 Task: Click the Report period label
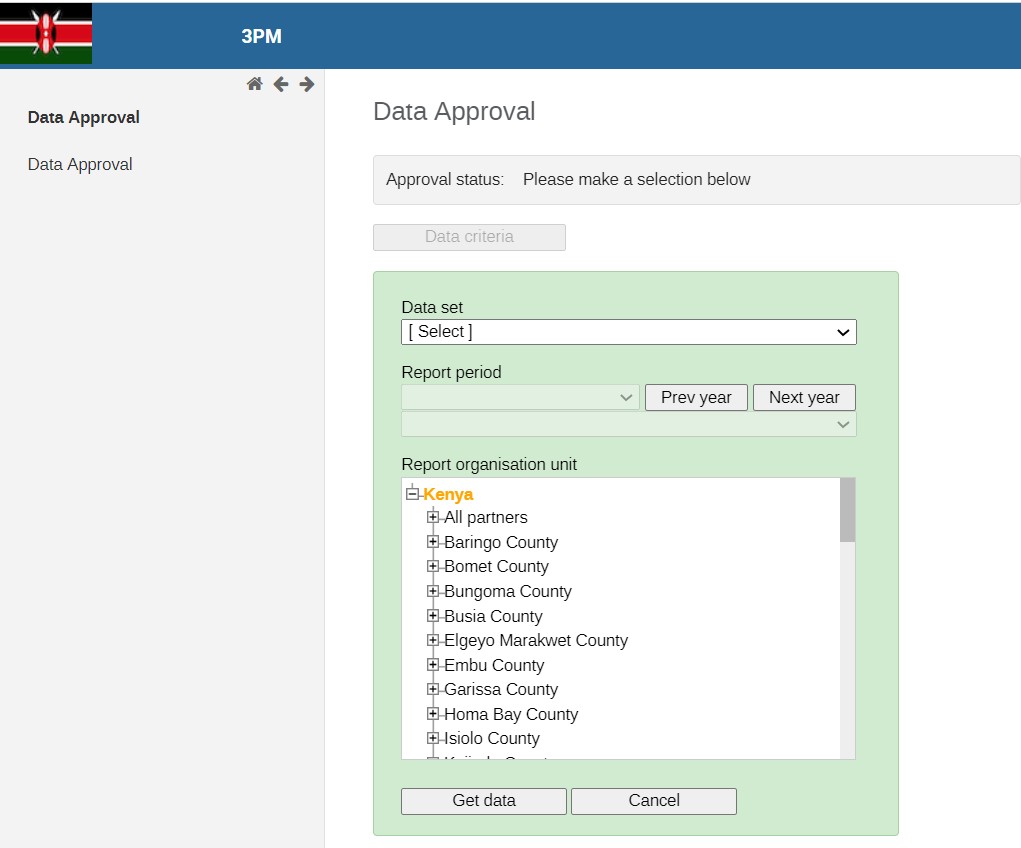click(x=451, y=373)
